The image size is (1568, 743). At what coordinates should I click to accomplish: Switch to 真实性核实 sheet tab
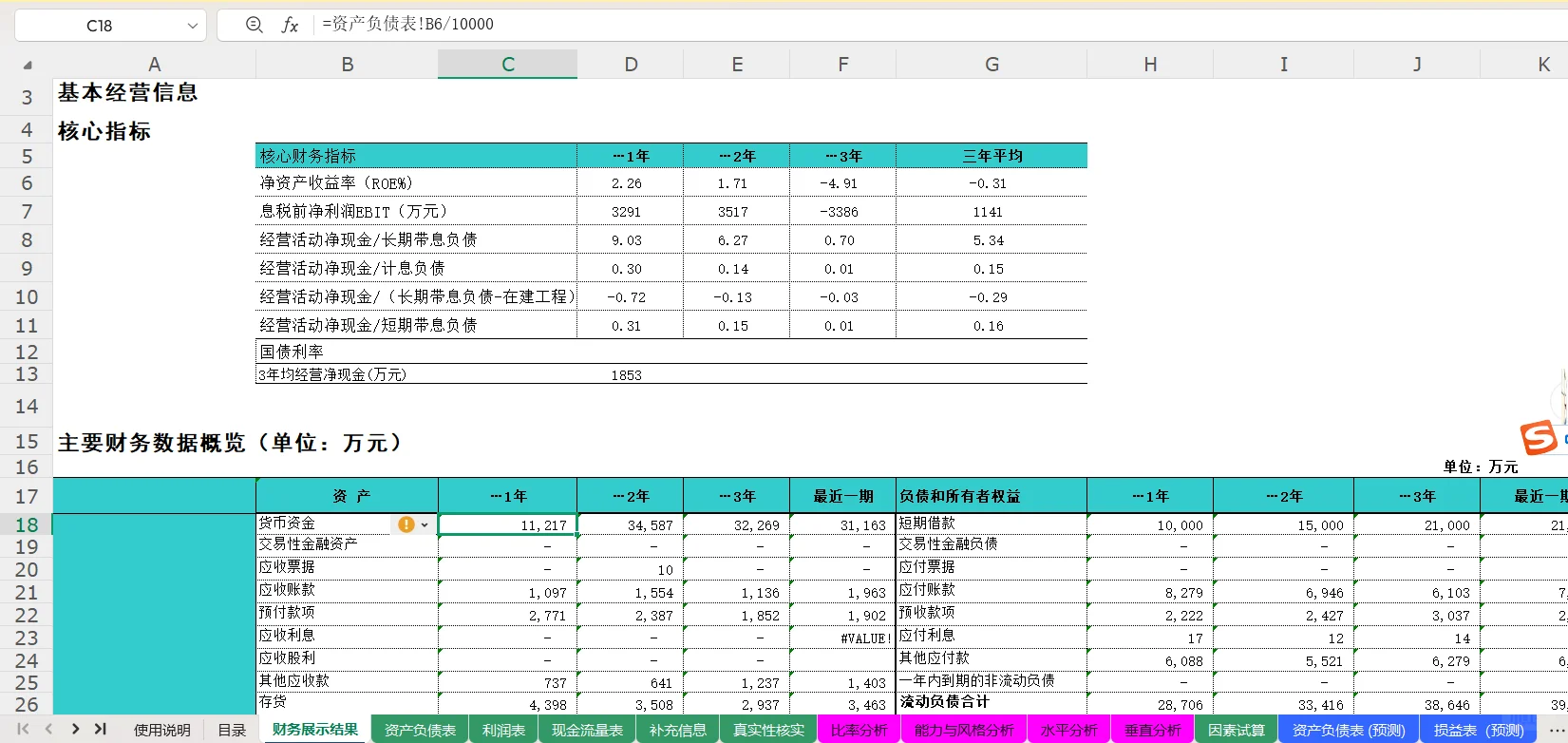click(768, 730)
